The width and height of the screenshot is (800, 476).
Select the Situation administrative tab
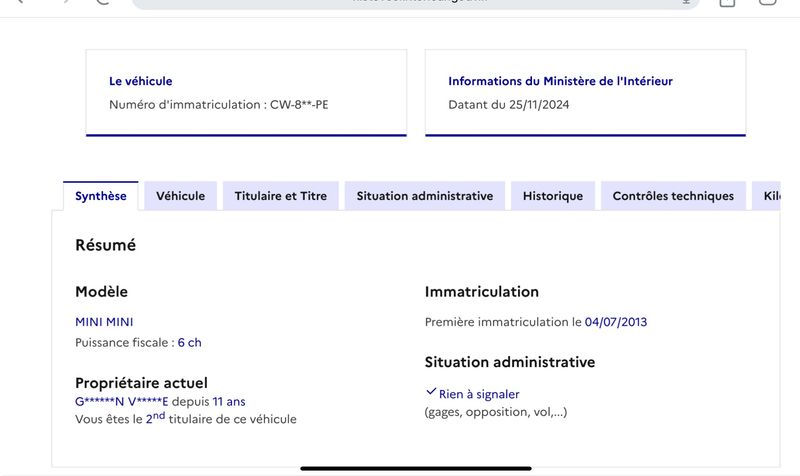coord(424,196)
